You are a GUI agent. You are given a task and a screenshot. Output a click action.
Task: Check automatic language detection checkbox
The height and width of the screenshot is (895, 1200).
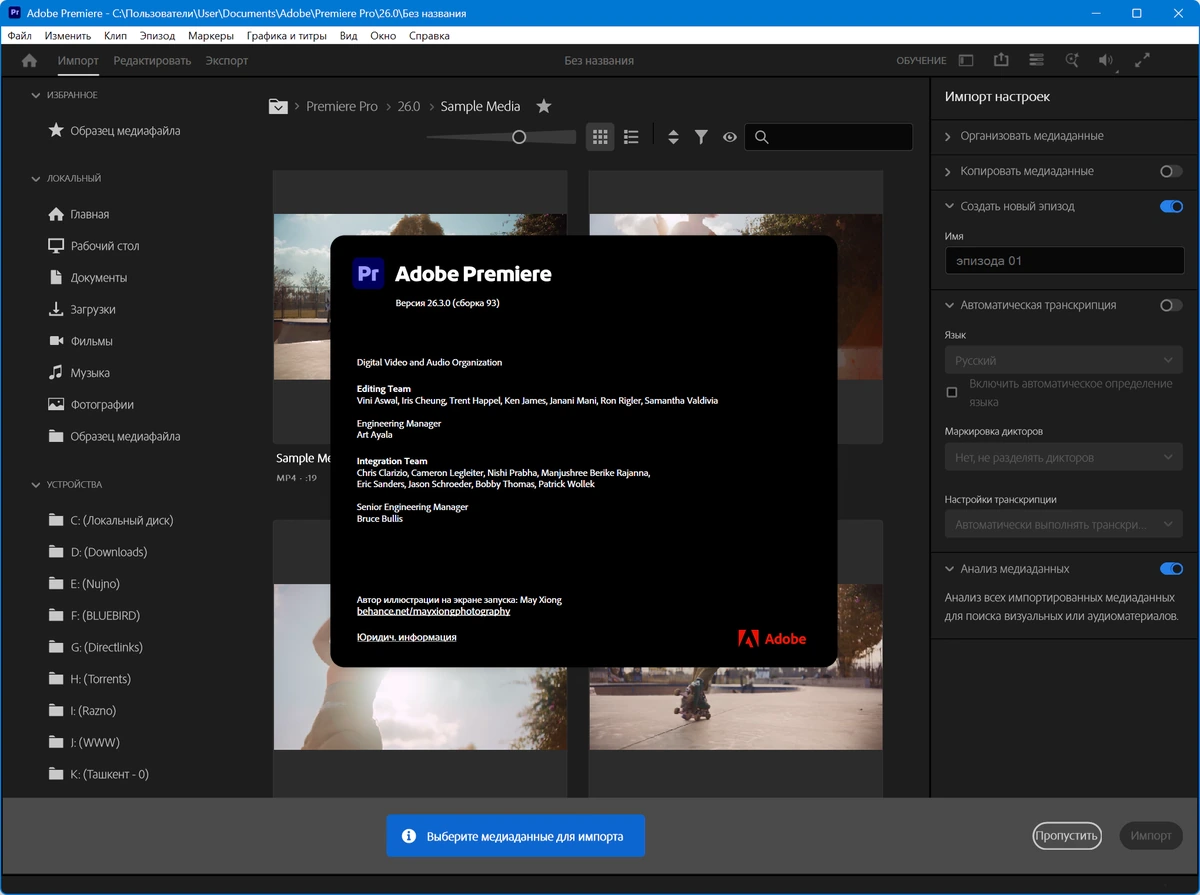pos(952,393)
